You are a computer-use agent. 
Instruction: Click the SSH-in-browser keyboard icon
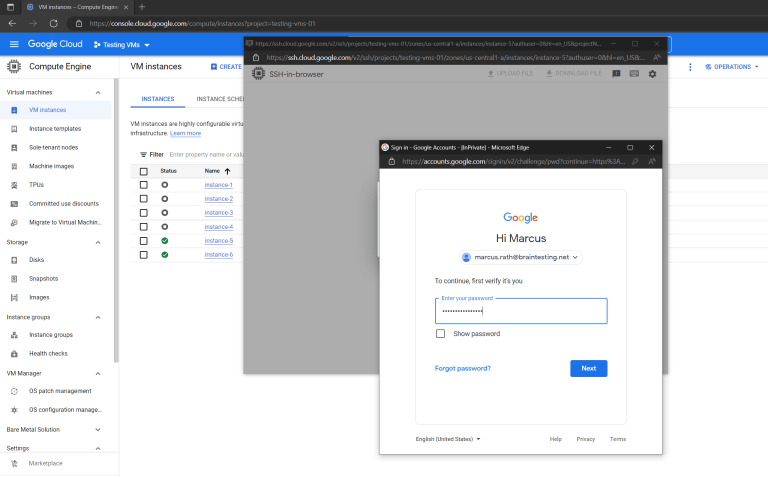point(634,74)
